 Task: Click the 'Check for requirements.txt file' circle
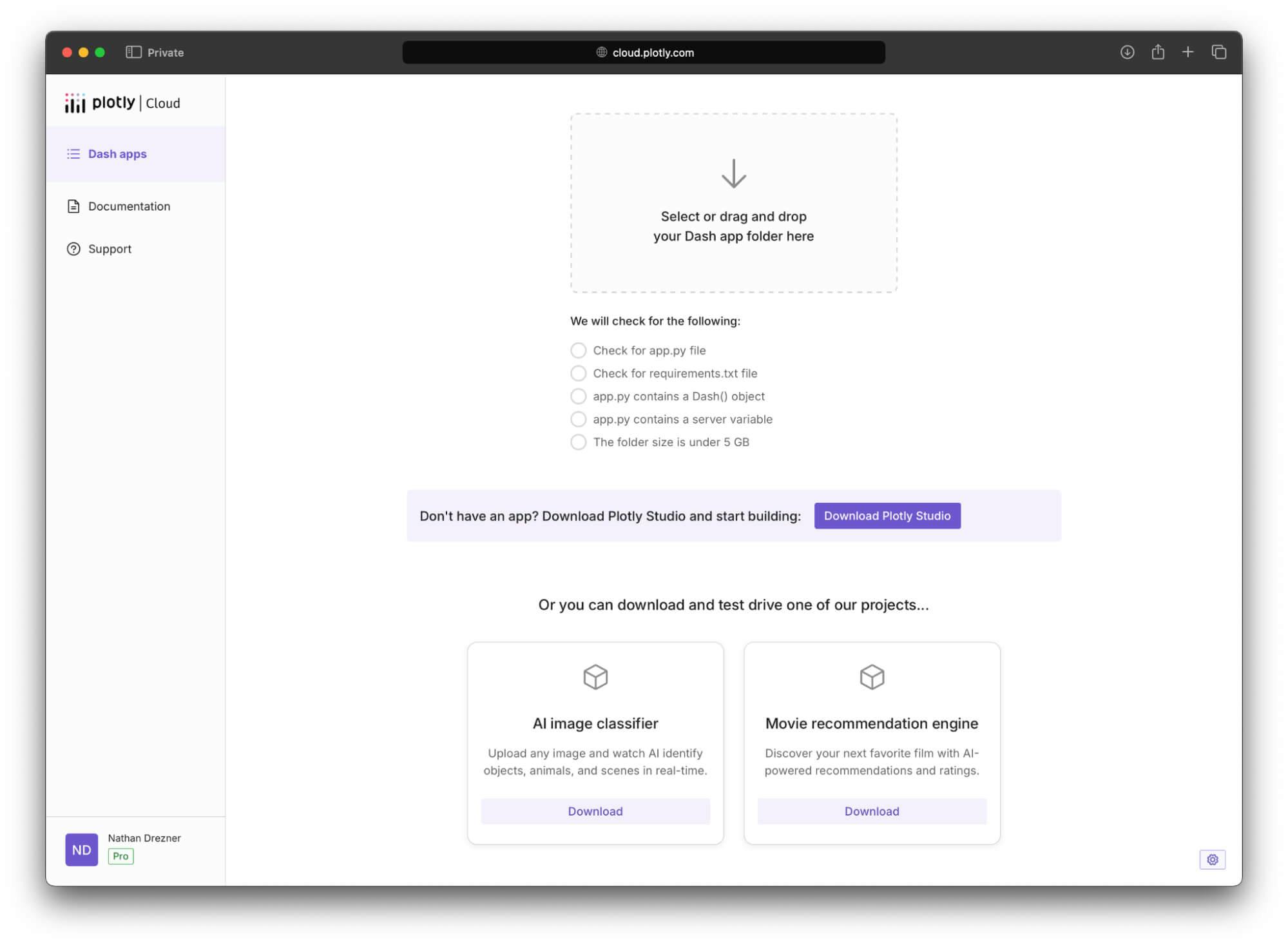tap(578, 373)
